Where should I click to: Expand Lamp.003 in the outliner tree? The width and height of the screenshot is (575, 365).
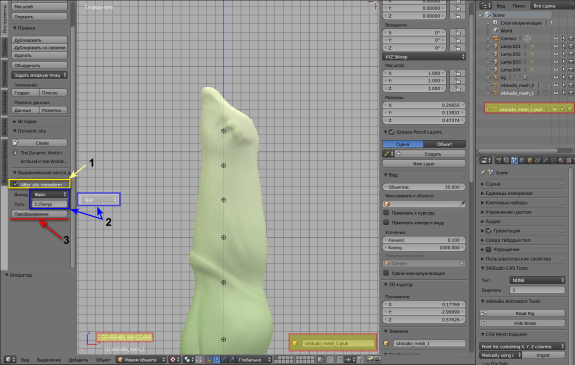tap(488, 62)
